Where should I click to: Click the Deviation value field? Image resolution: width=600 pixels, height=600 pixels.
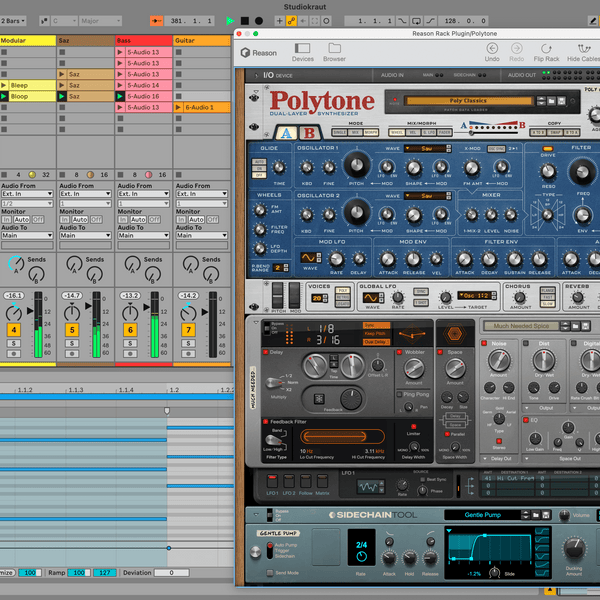pos(171,573)
